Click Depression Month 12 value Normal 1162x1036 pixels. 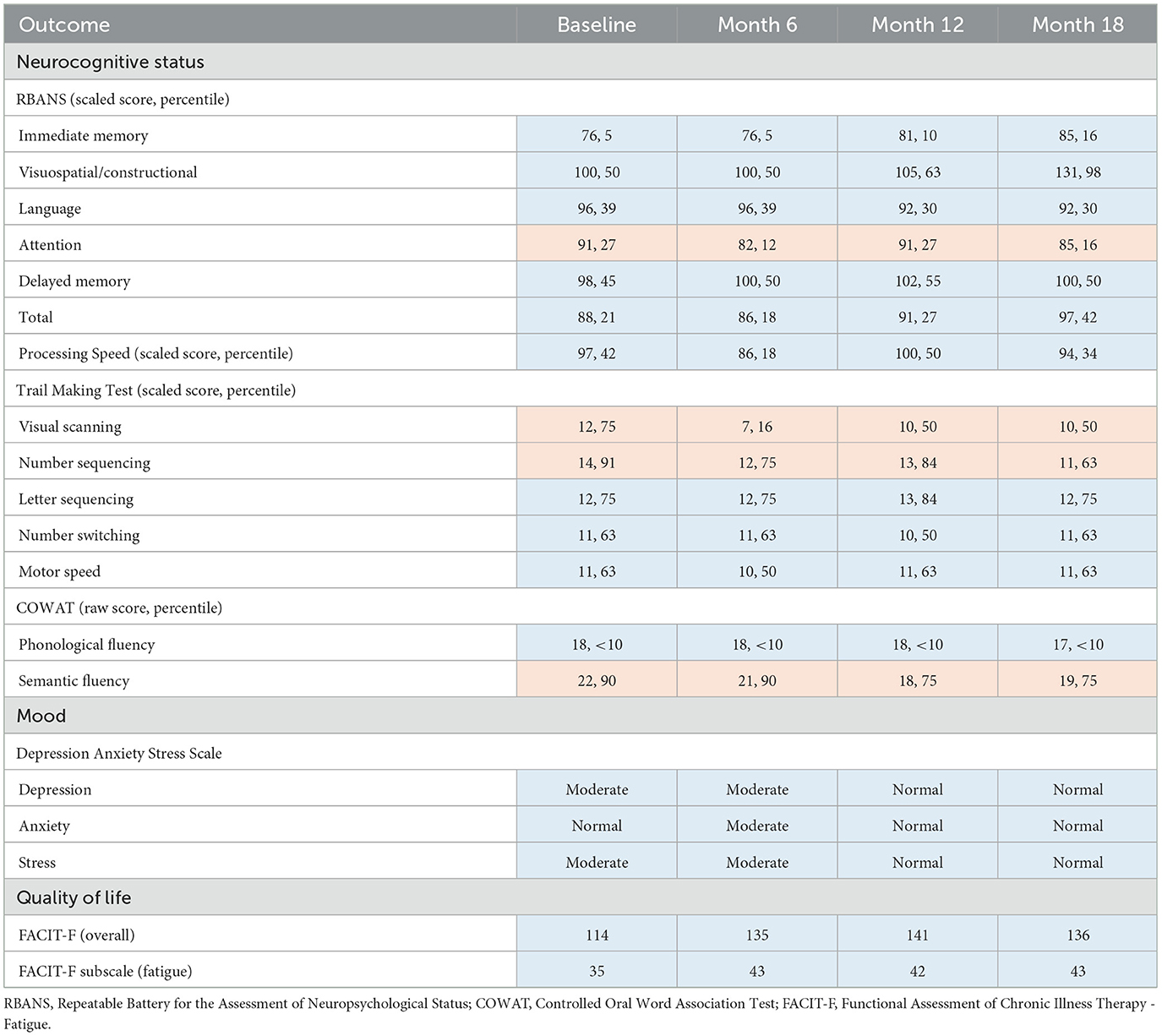918,790
